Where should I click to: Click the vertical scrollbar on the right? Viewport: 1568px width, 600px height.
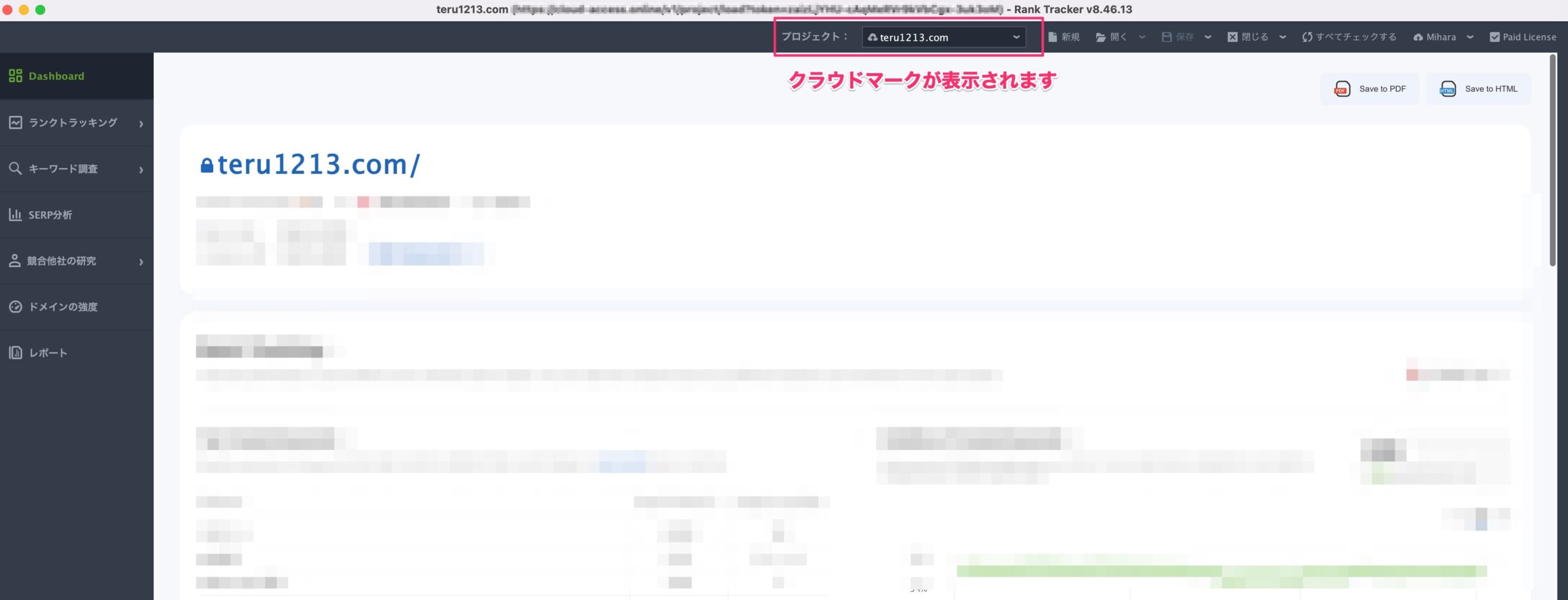(x=1553, y=161)
